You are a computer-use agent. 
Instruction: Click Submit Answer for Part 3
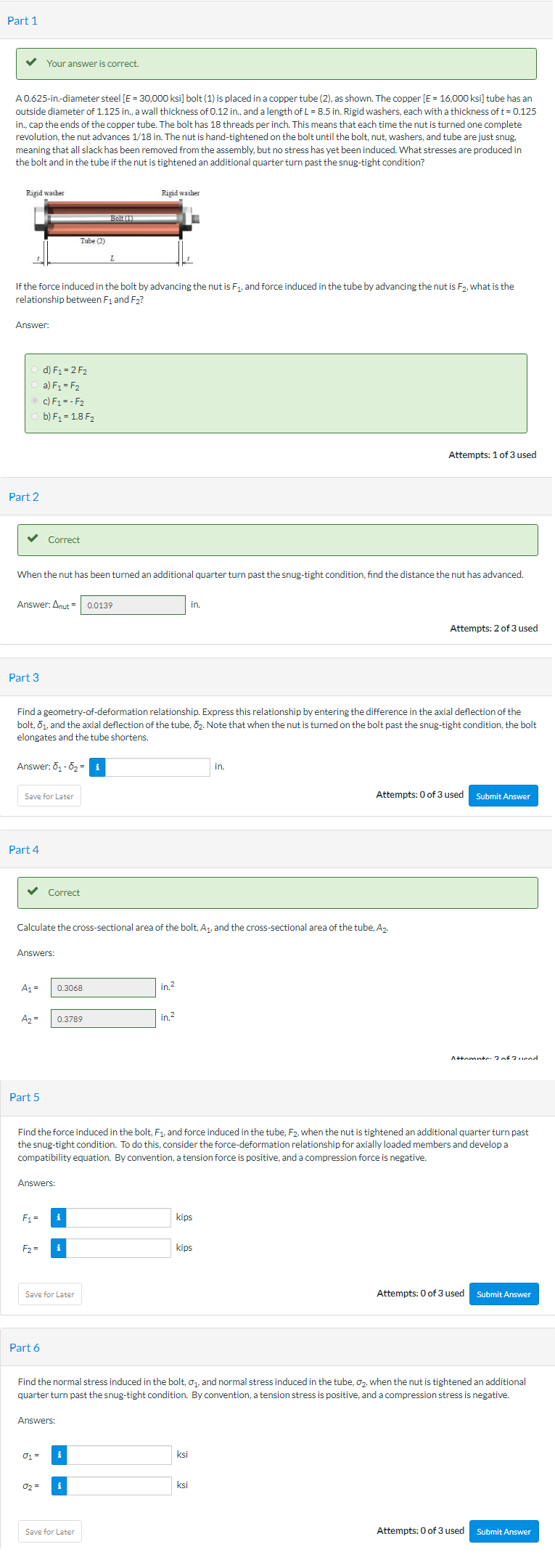[503, 795]
